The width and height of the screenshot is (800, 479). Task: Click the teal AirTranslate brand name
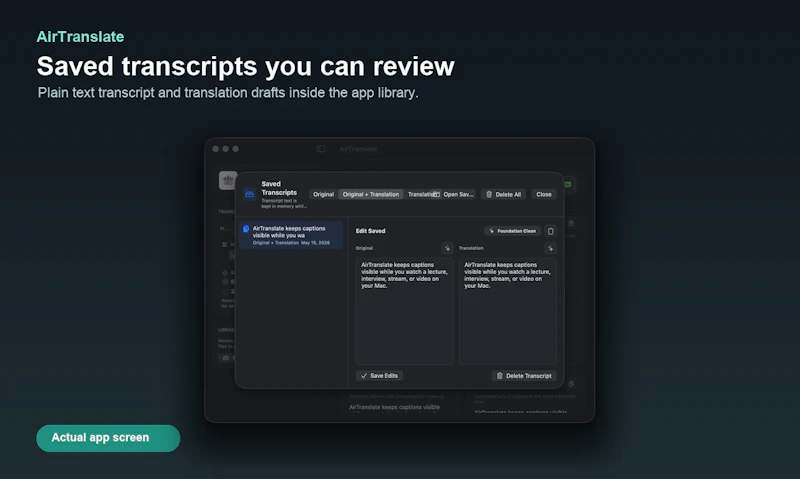click(80, 37)
